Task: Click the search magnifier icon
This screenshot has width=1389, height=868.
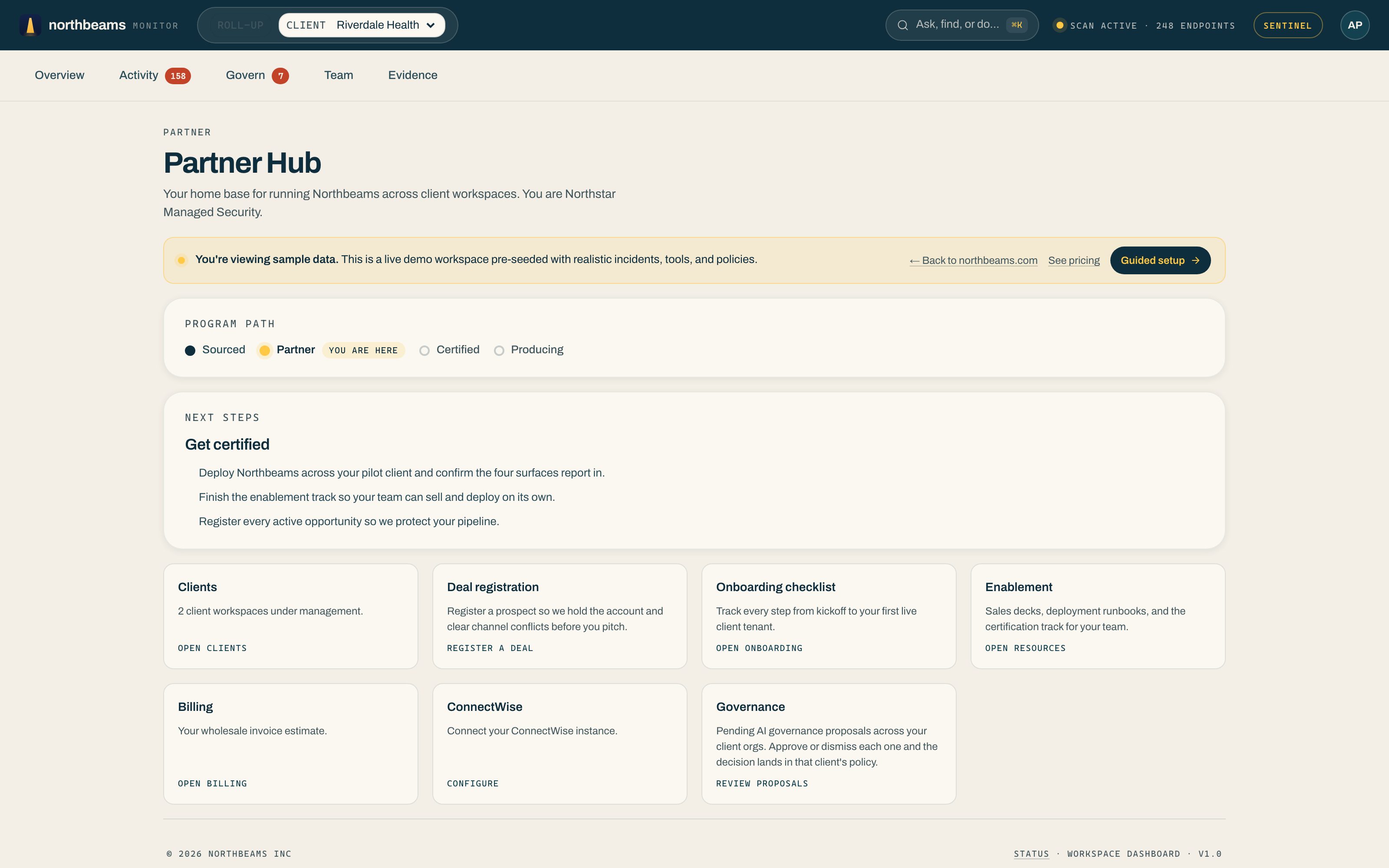Action: (x=902, y=25)
